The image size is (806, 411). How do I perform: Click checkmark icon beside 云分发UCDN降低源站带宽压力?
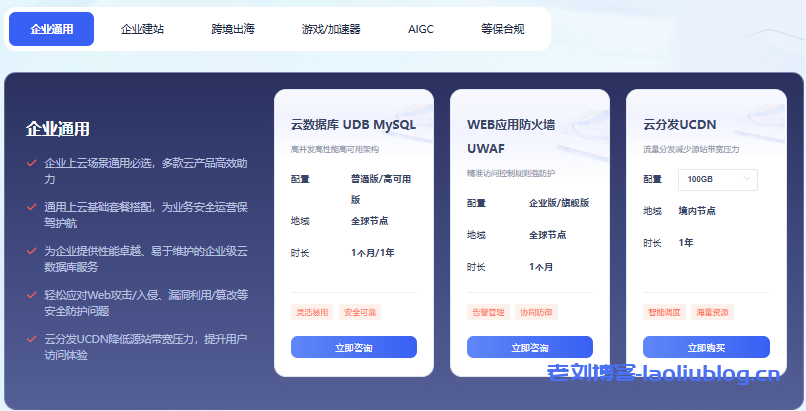32,339
